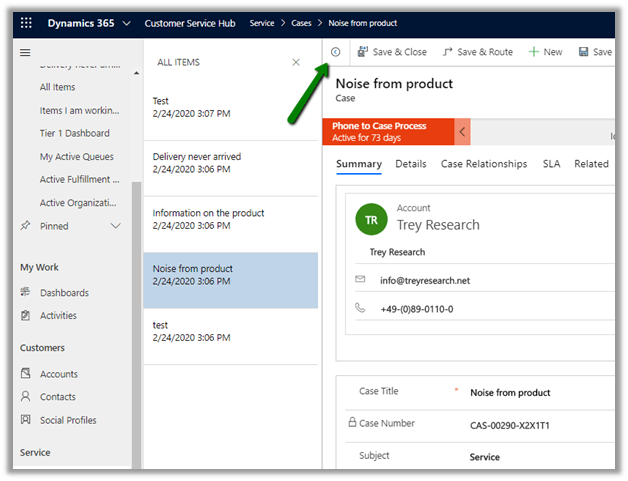
Task: Expand the Pinned section chevron
Action: point(116,226)
